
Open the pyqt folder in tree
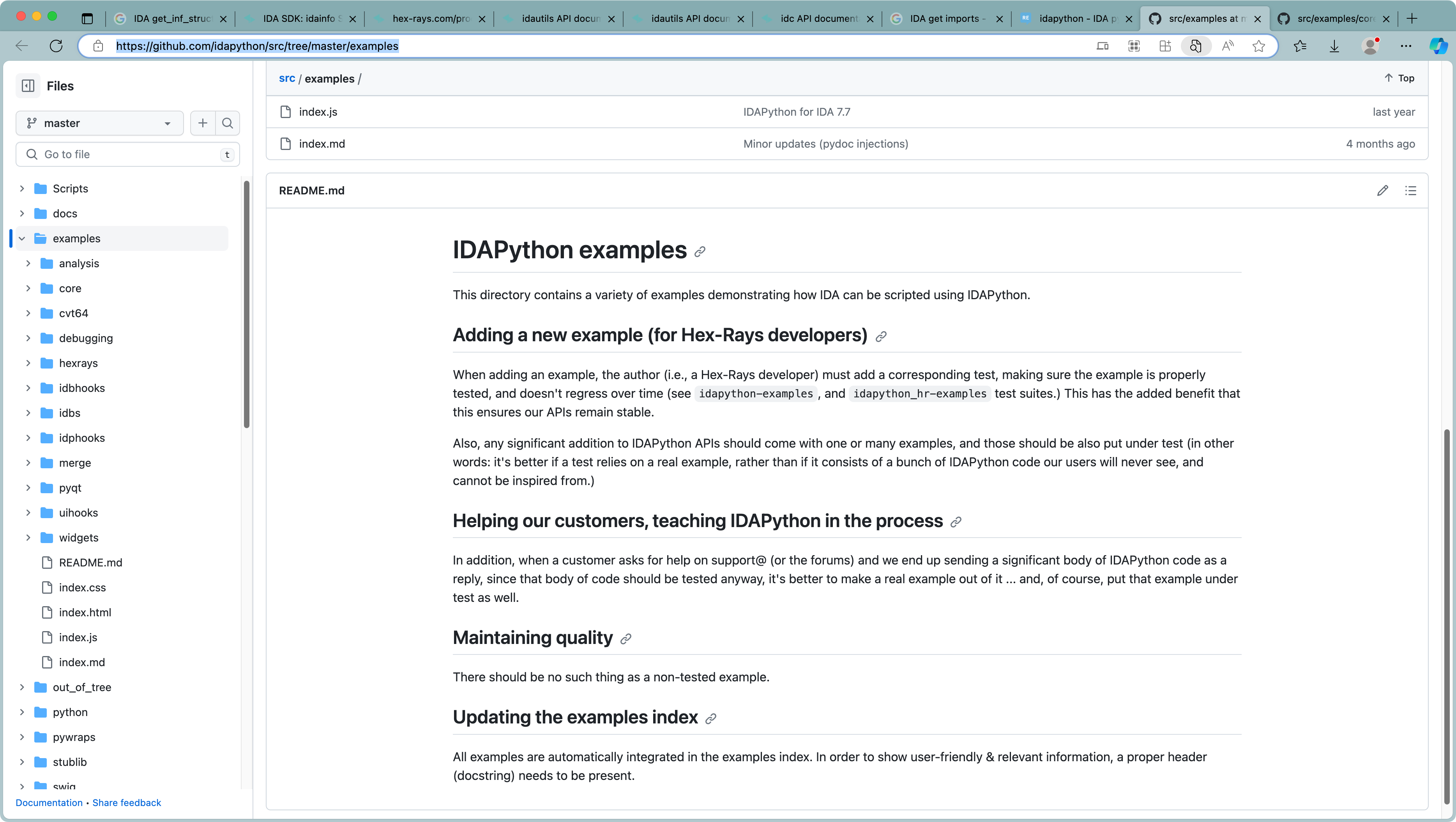point(70,488)
